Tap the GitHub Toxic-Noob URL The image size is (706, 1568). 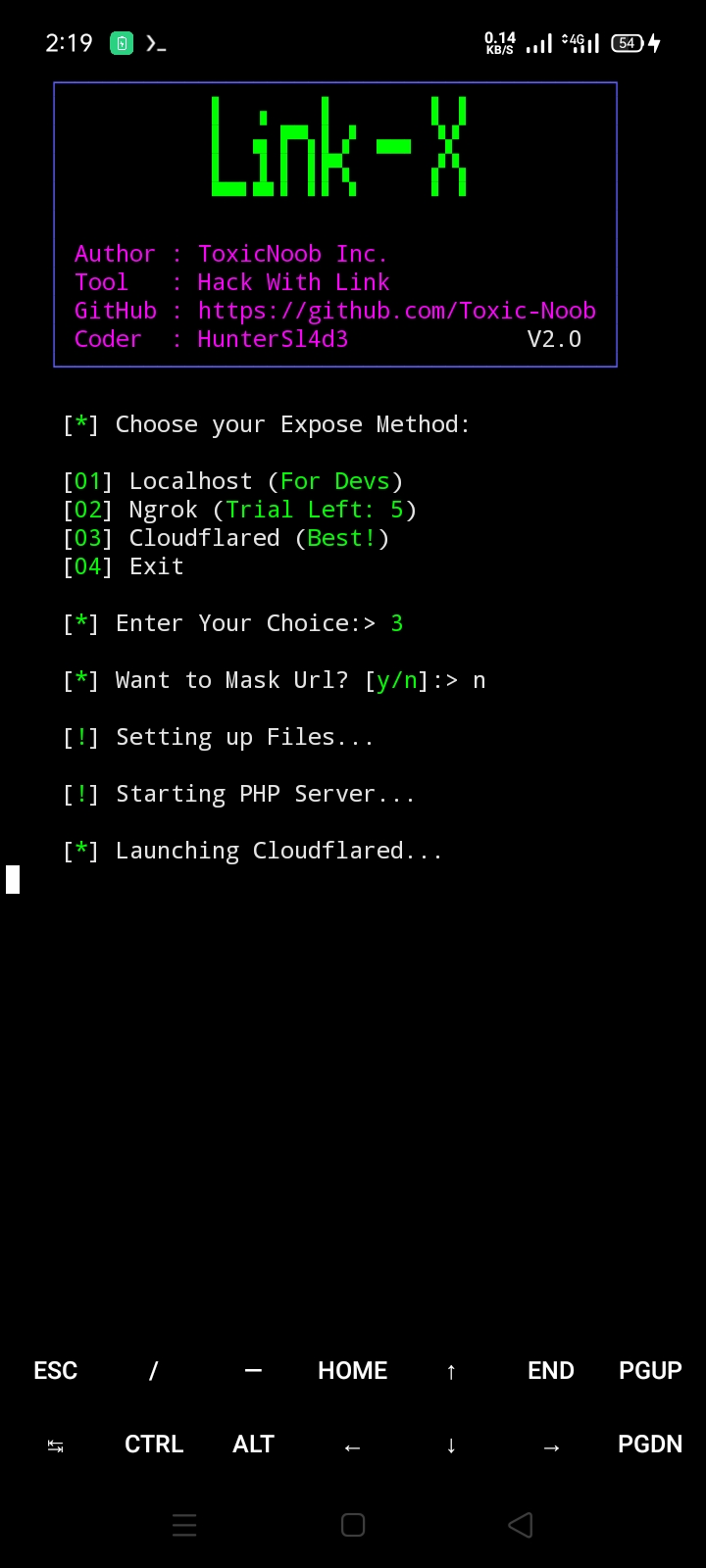[397, 311]
